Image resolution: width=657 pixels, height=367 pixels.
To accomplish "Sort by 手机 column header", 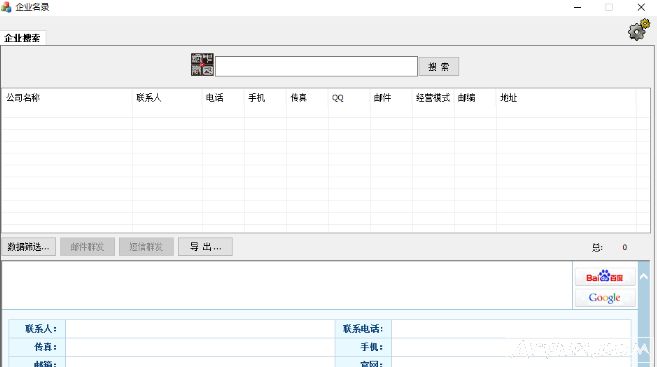I will click(x=265, y=98).
